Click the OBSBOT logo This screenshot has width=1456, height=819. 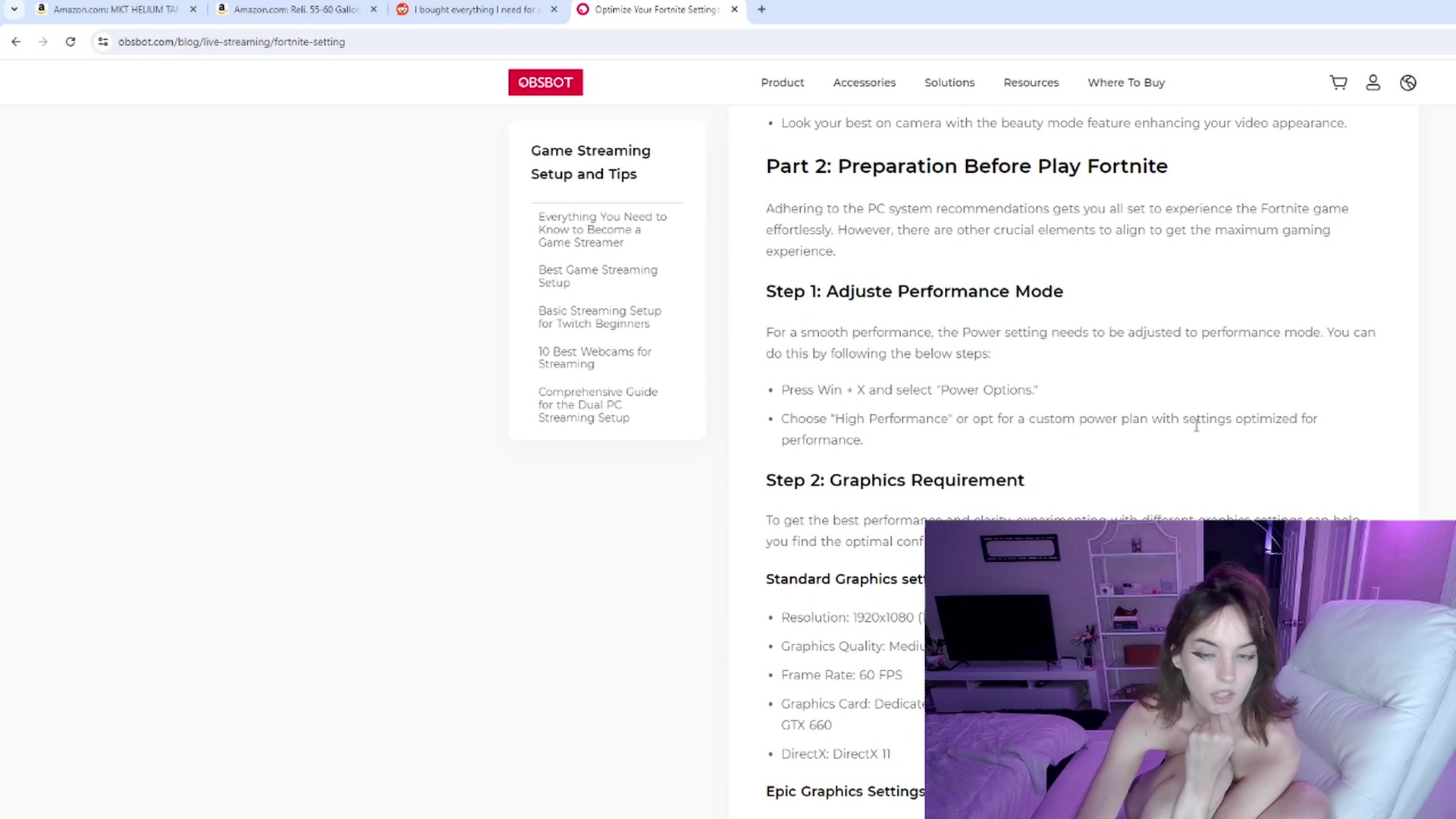545,82
